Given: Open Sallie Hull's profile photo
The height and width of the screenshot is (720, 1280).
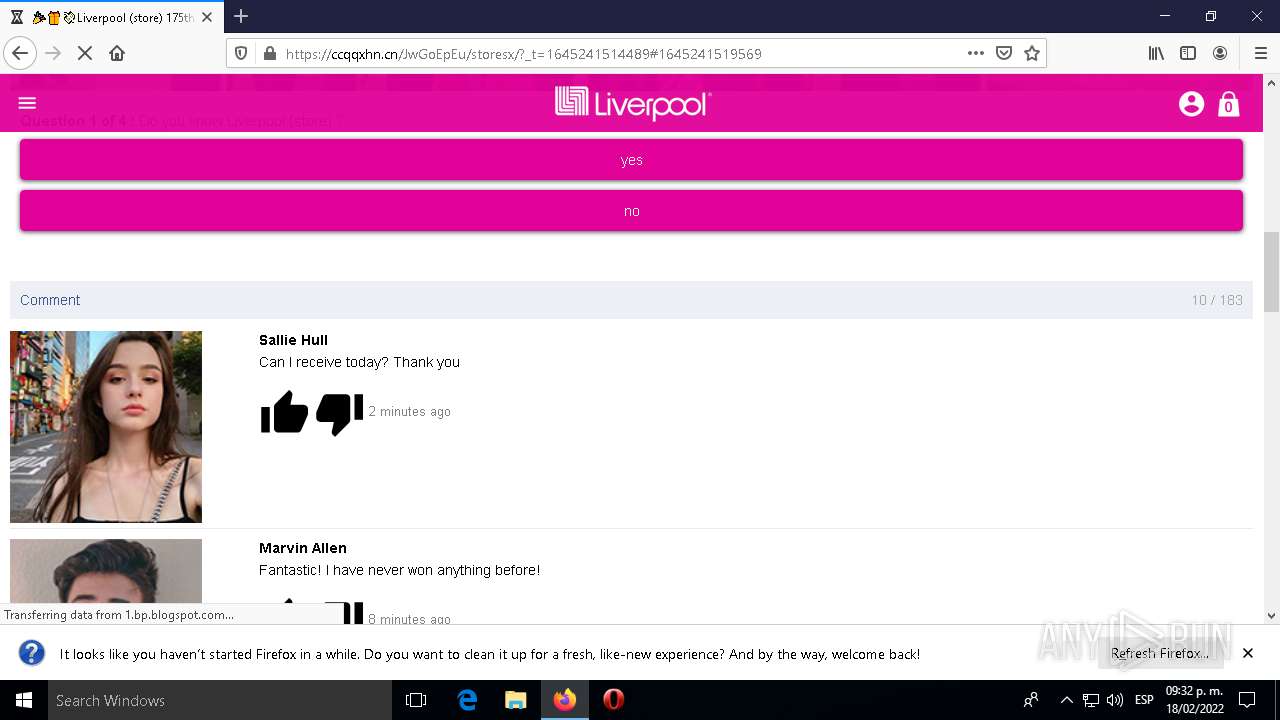Looking at the screenshot, I should [x=106, y=427].
